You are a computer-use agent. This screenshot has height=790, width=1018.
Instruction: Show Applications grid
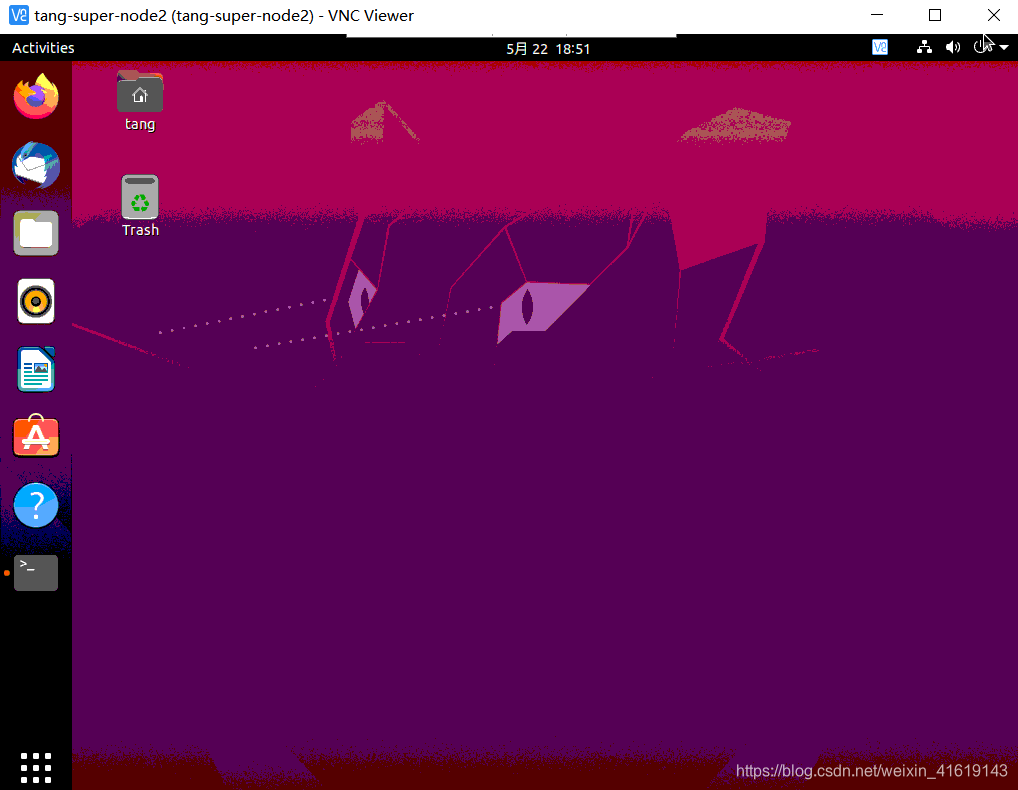point(36,768)
